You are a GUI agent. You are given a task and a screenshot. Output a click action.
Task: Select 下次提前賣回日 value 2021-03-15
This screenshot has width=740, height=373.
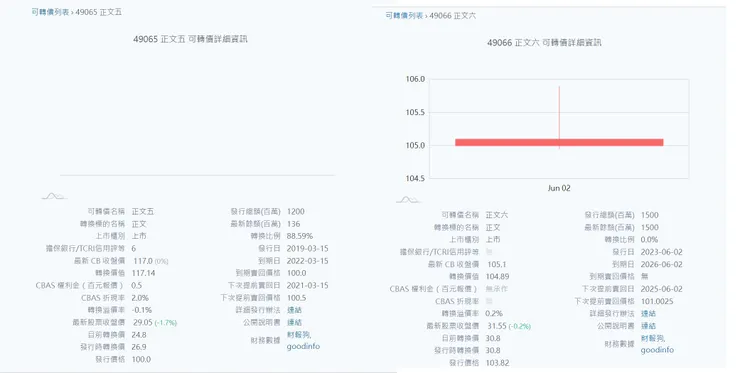coord(308,285)
